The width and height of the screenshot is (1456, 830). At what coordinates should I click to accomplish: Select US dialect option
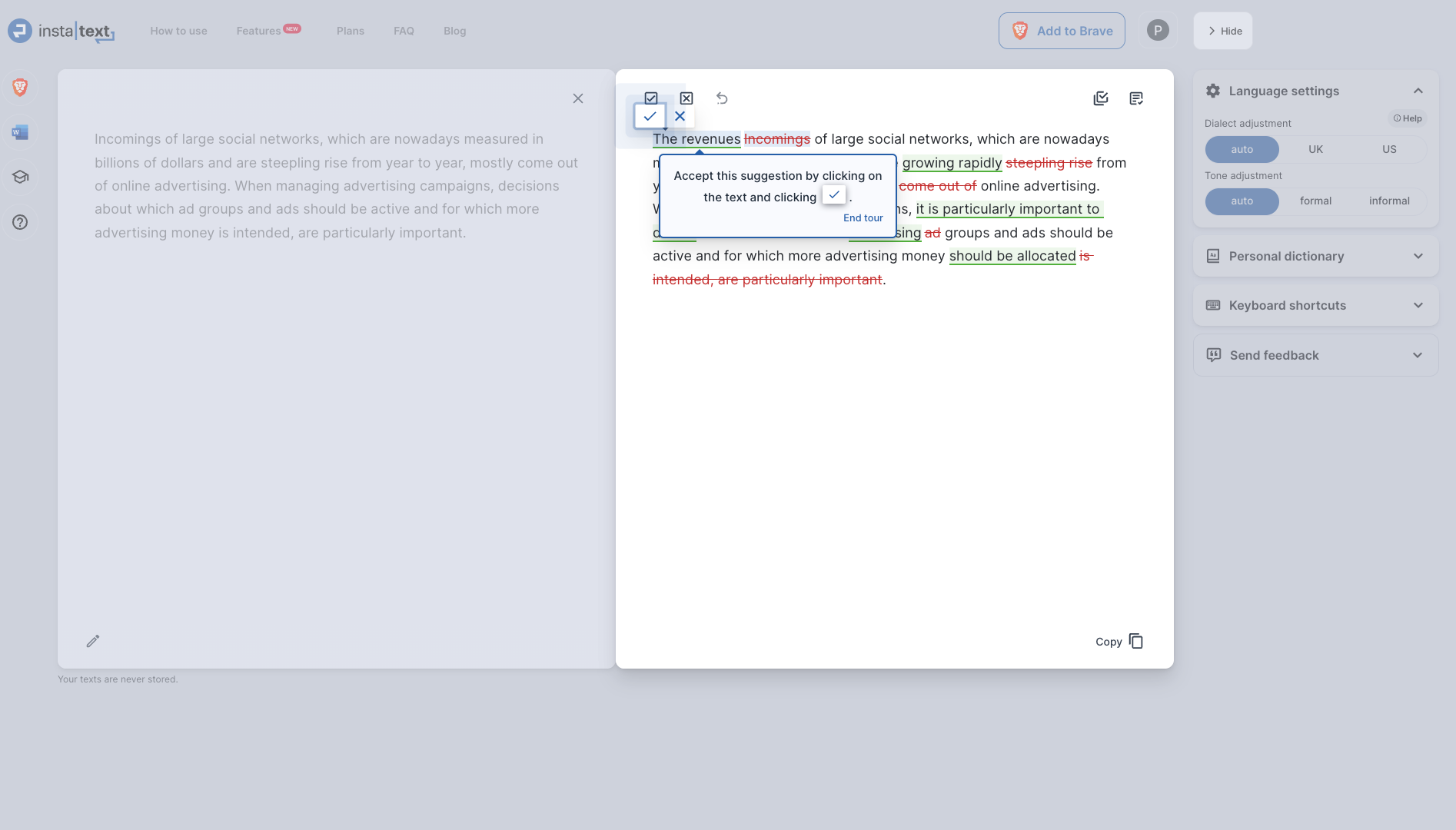1389,149
